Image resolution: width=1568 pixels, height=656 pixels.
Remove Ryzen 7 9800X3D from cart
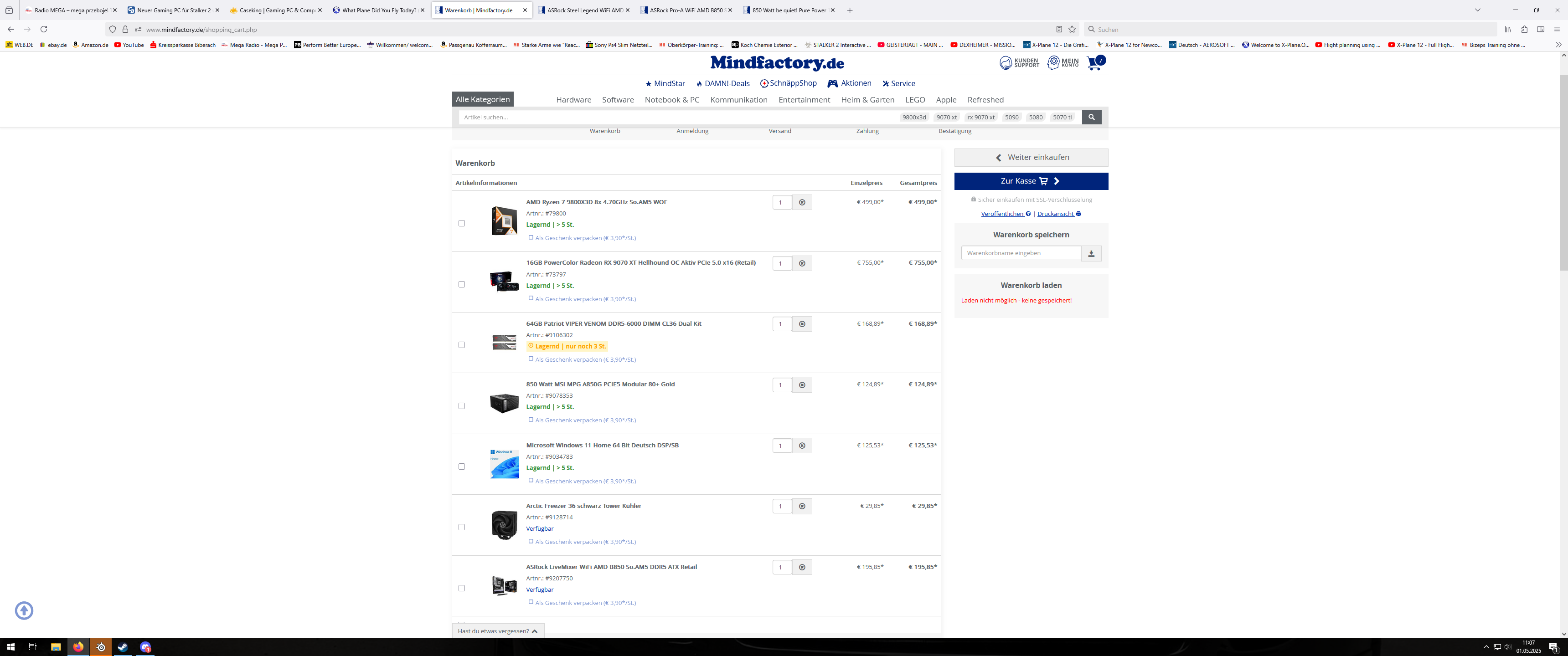[x=802, y=203]
